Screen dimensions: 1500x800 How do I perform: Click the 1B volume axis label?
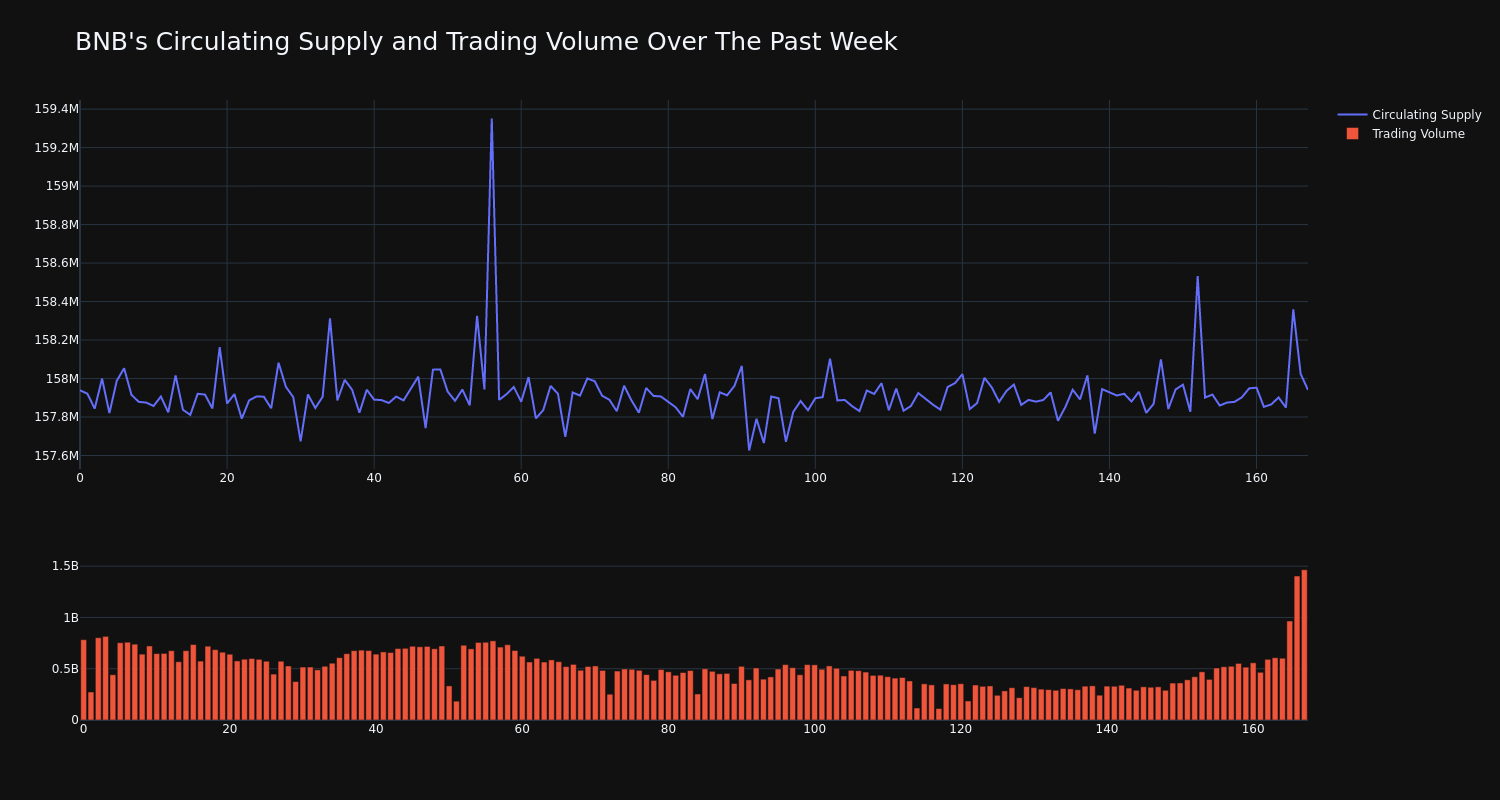(71, 617)
